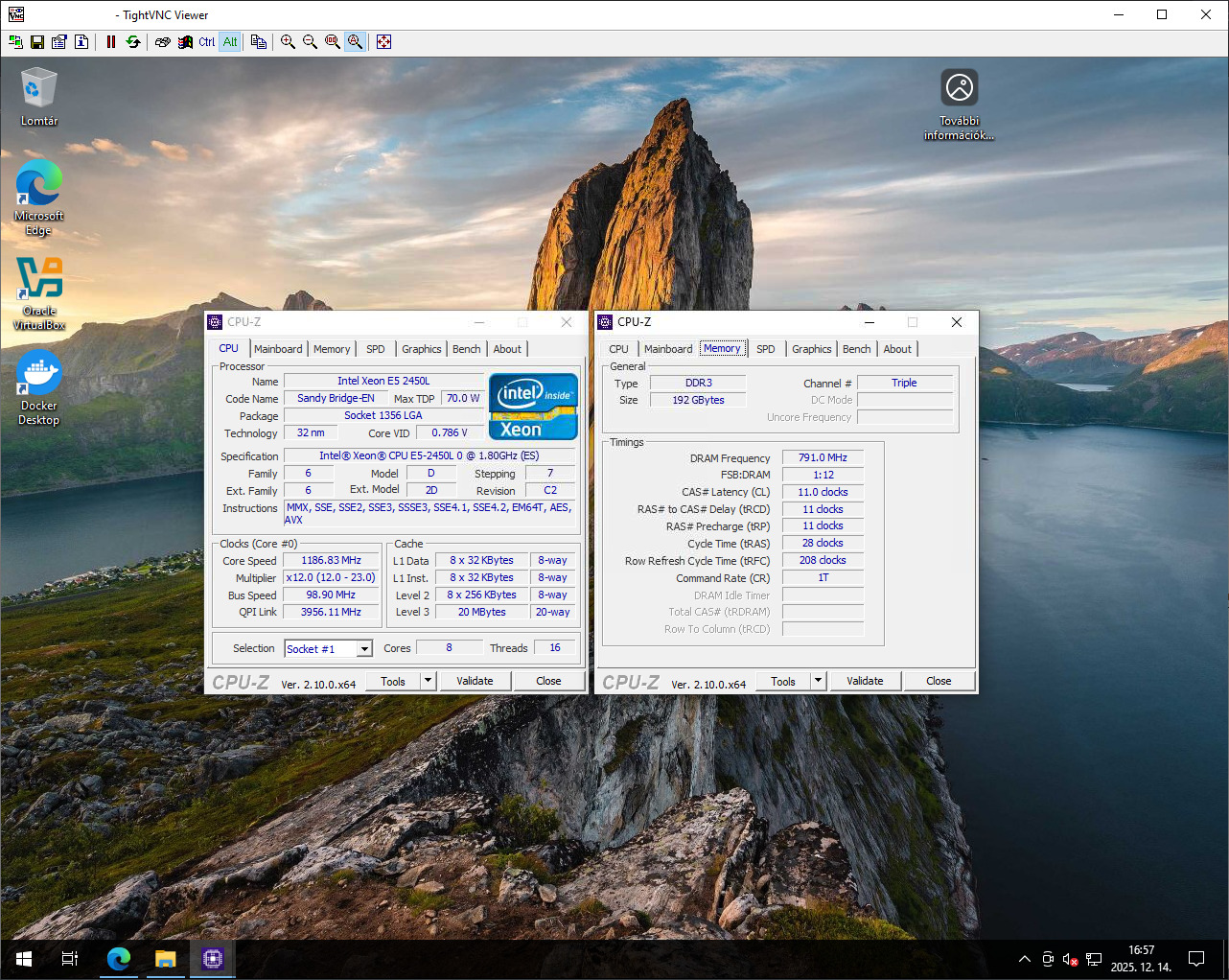Expand the Tools dropdown arrow in Memory CPU-Z window

coord(819,681)
